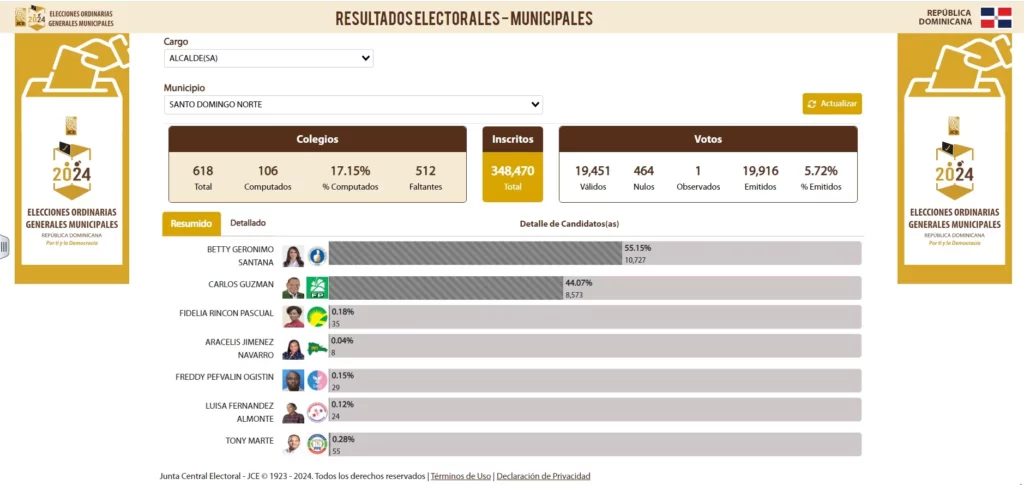The image size is (1024, 485).
Task: Click the Dominican Republic flag icon
Action: click(x=995, y=17)
